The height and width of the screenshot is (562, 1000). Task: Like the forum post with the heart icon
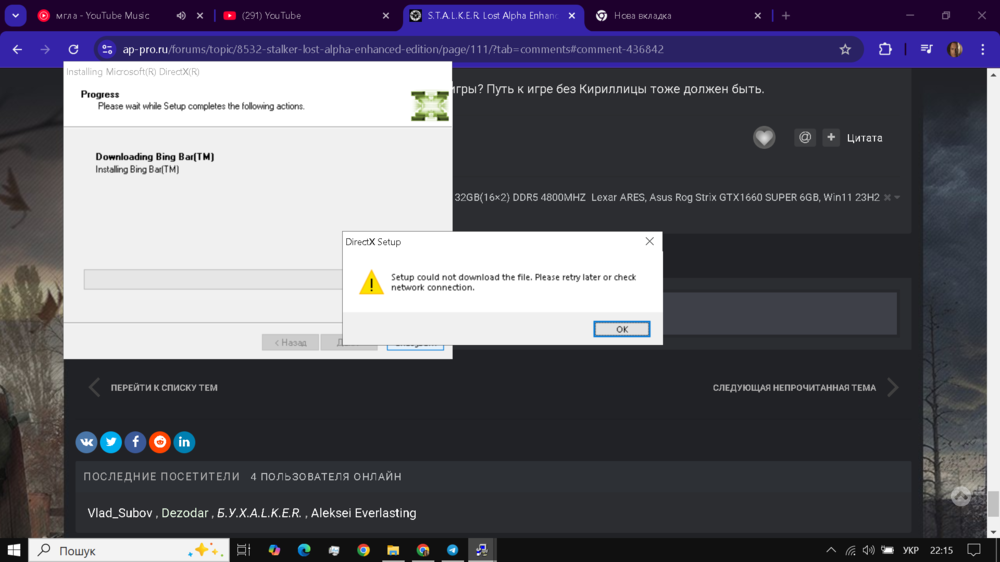point(764,137)
